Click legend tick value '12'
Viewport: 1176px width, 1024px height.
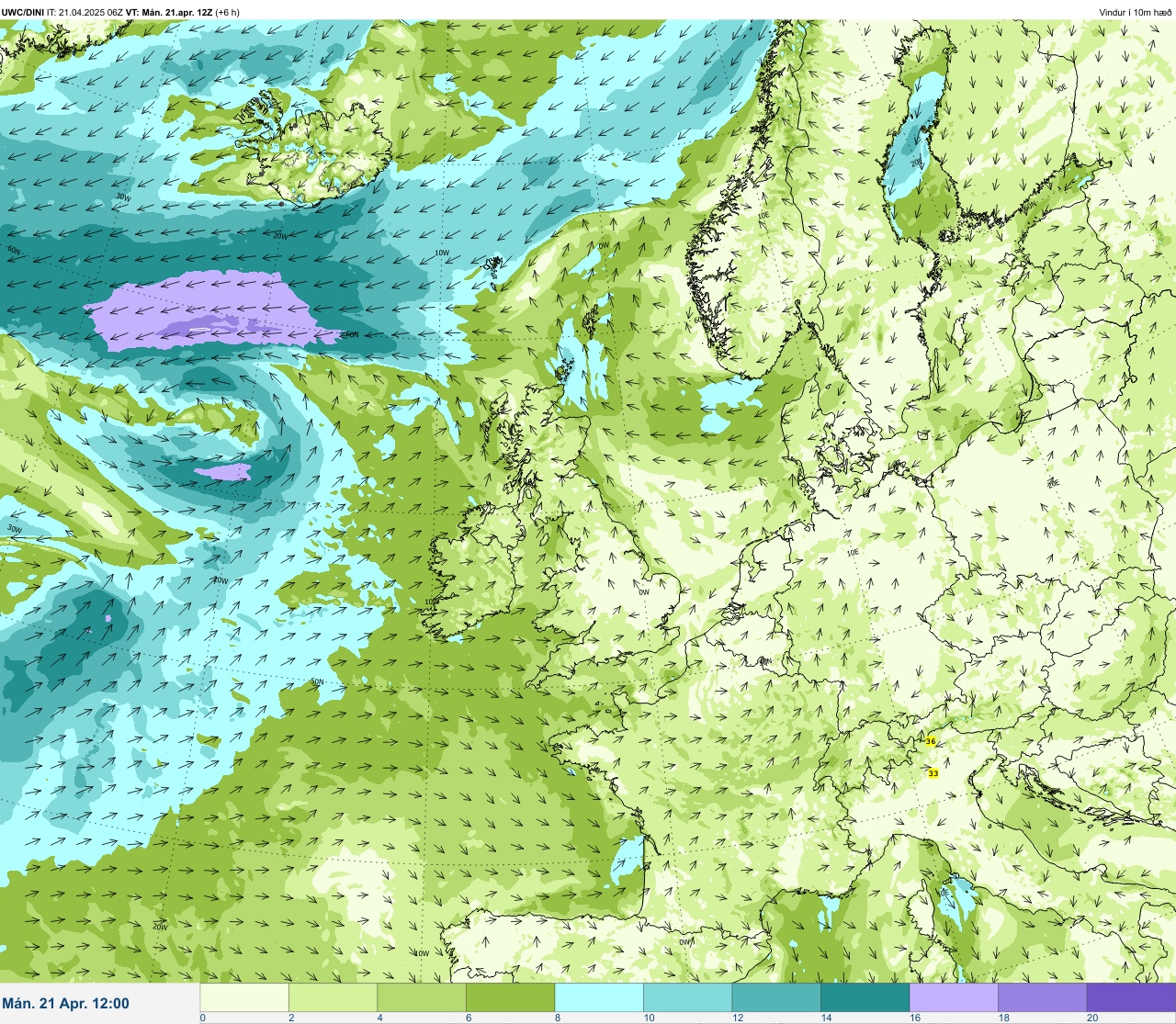737,1018
